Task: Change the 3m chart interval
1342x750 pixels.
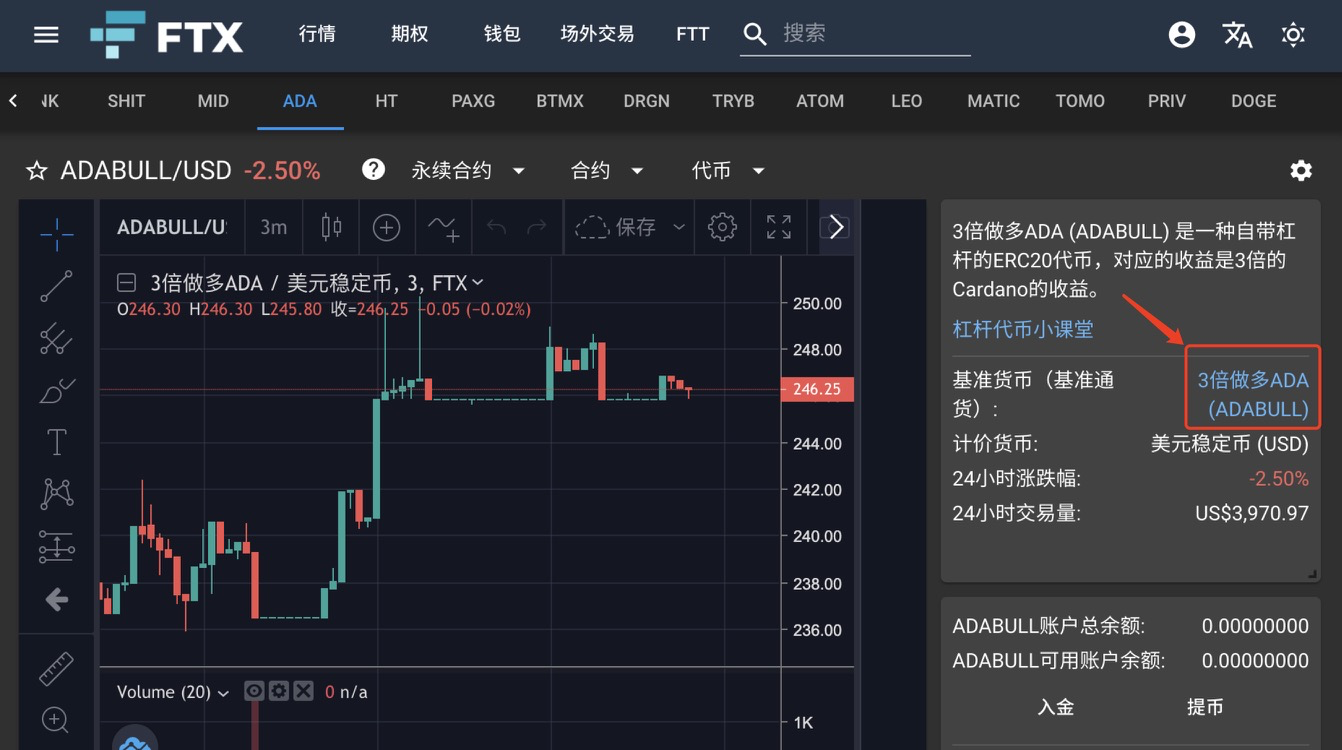Action: point(273,227)
